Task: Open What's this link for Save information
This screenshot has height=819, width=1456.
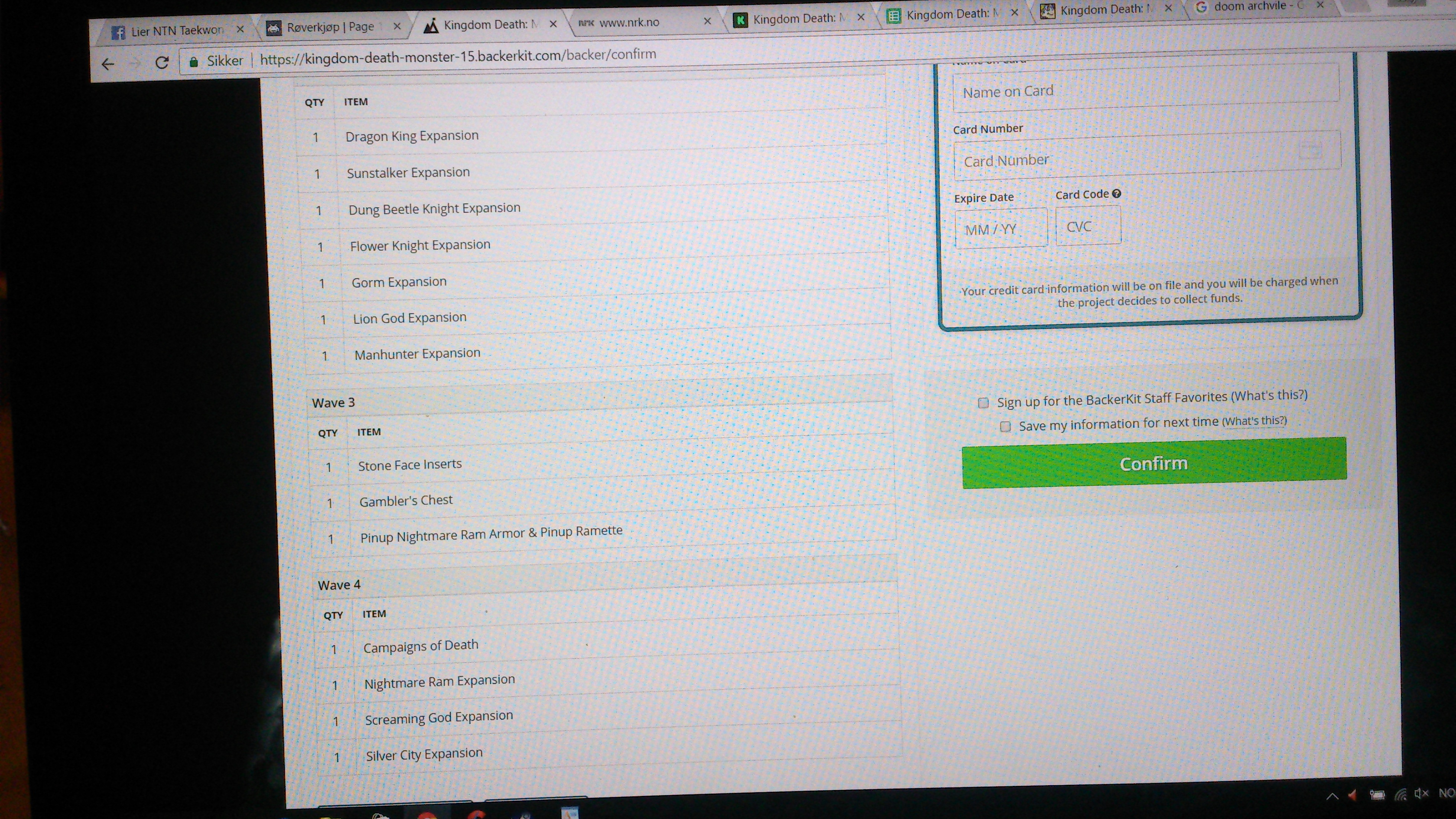Action: coord(1255,421)
